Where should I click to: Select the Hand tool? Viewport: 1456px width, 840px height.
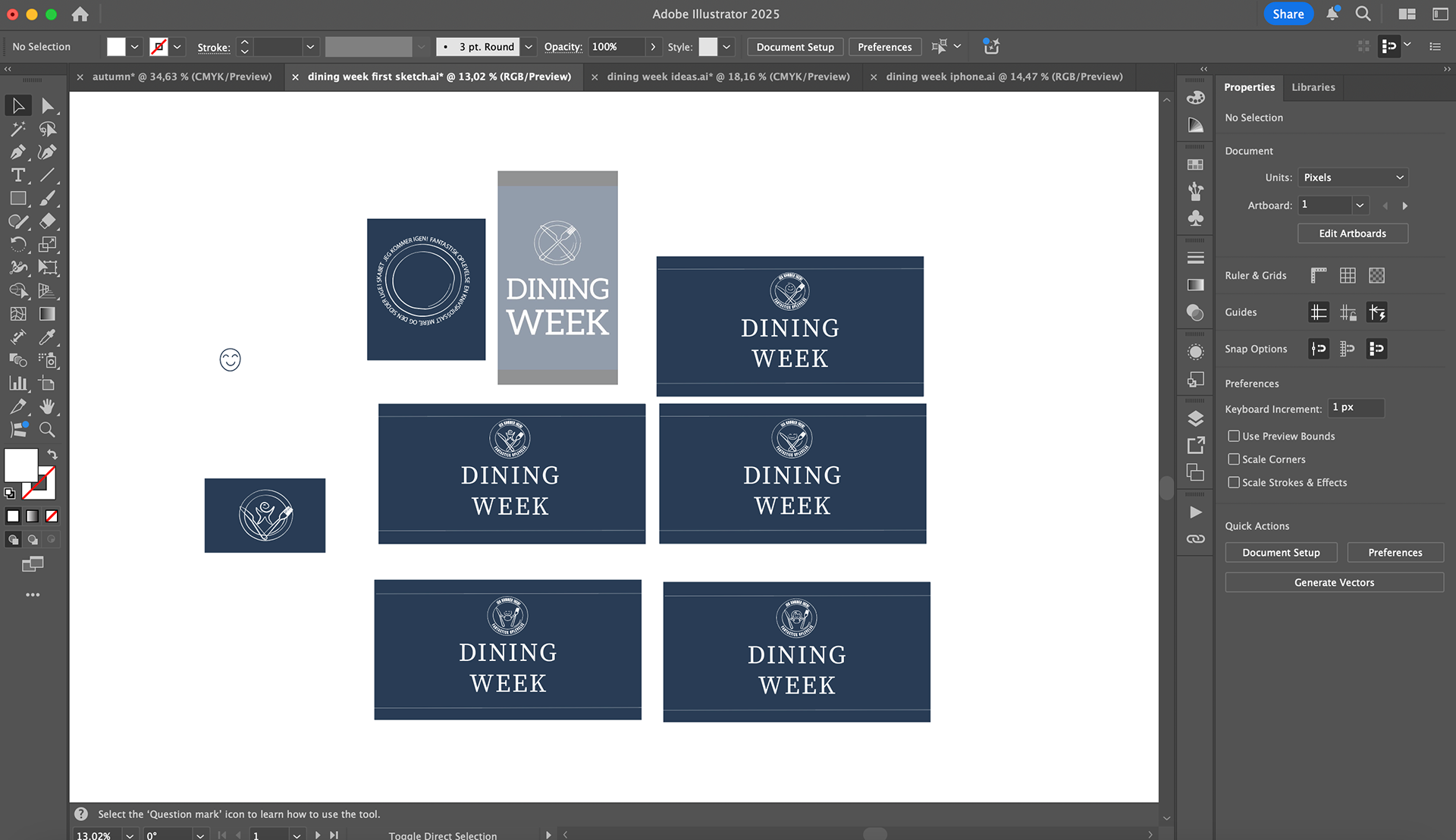pyautogui.click(x=47, y=406)
